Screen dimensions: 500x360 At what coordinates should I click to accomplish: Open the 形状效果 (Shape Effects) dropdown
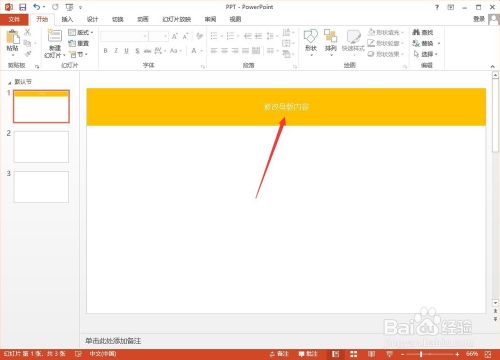(x=385, y=54)
